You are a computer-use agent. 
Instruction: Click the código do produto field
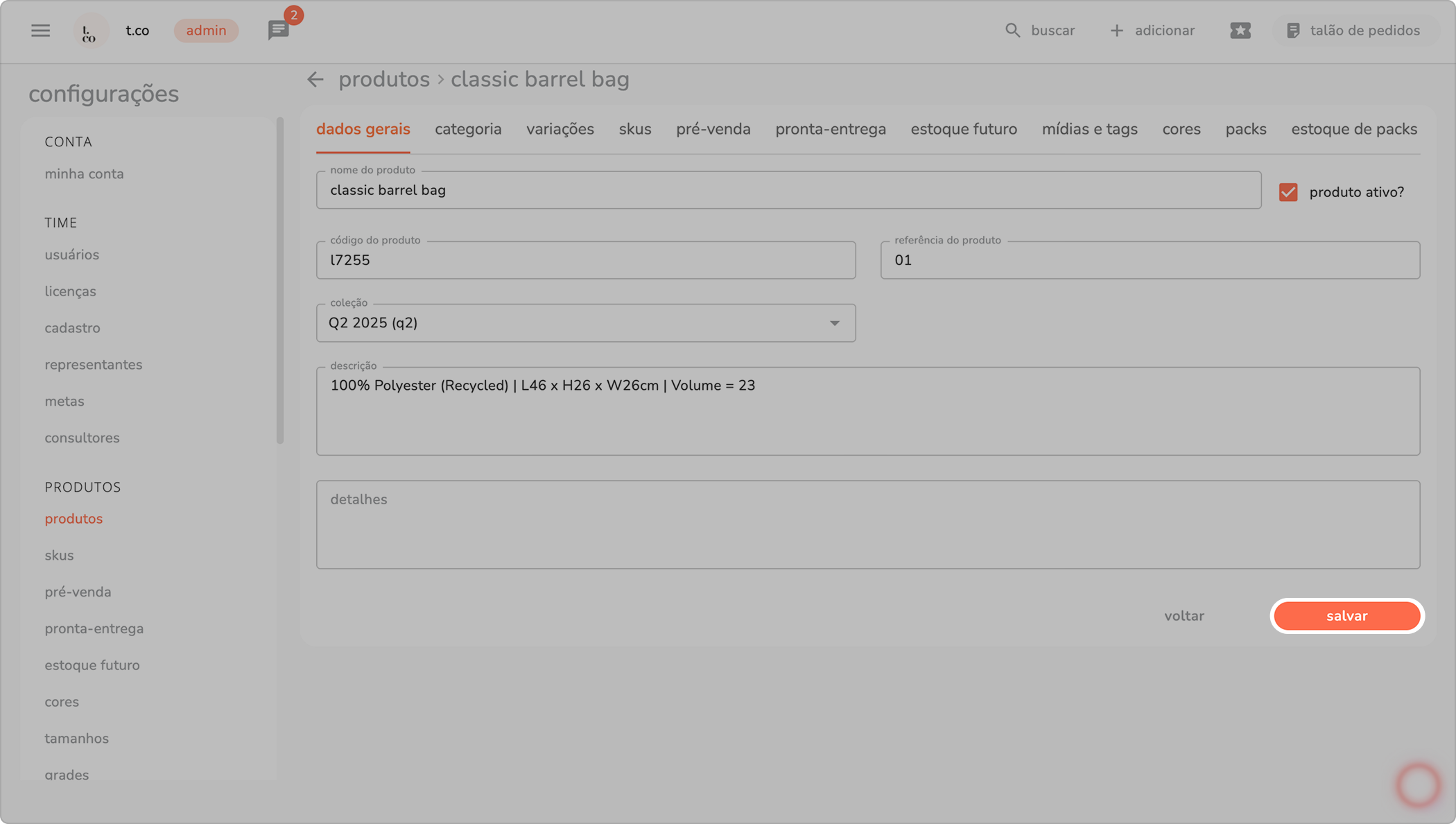pos(585,261)
